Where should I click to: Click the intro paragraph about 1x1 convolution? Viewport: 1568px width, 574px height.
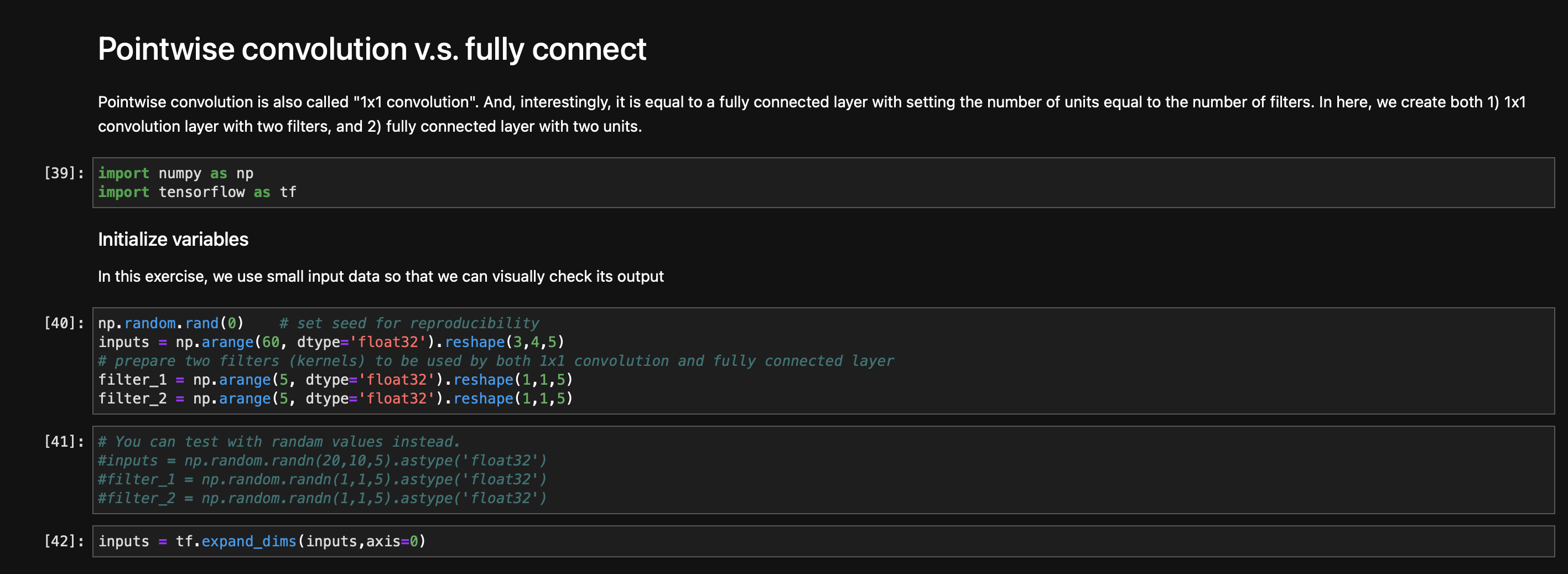pyautogui.click(x=811, y=114)
